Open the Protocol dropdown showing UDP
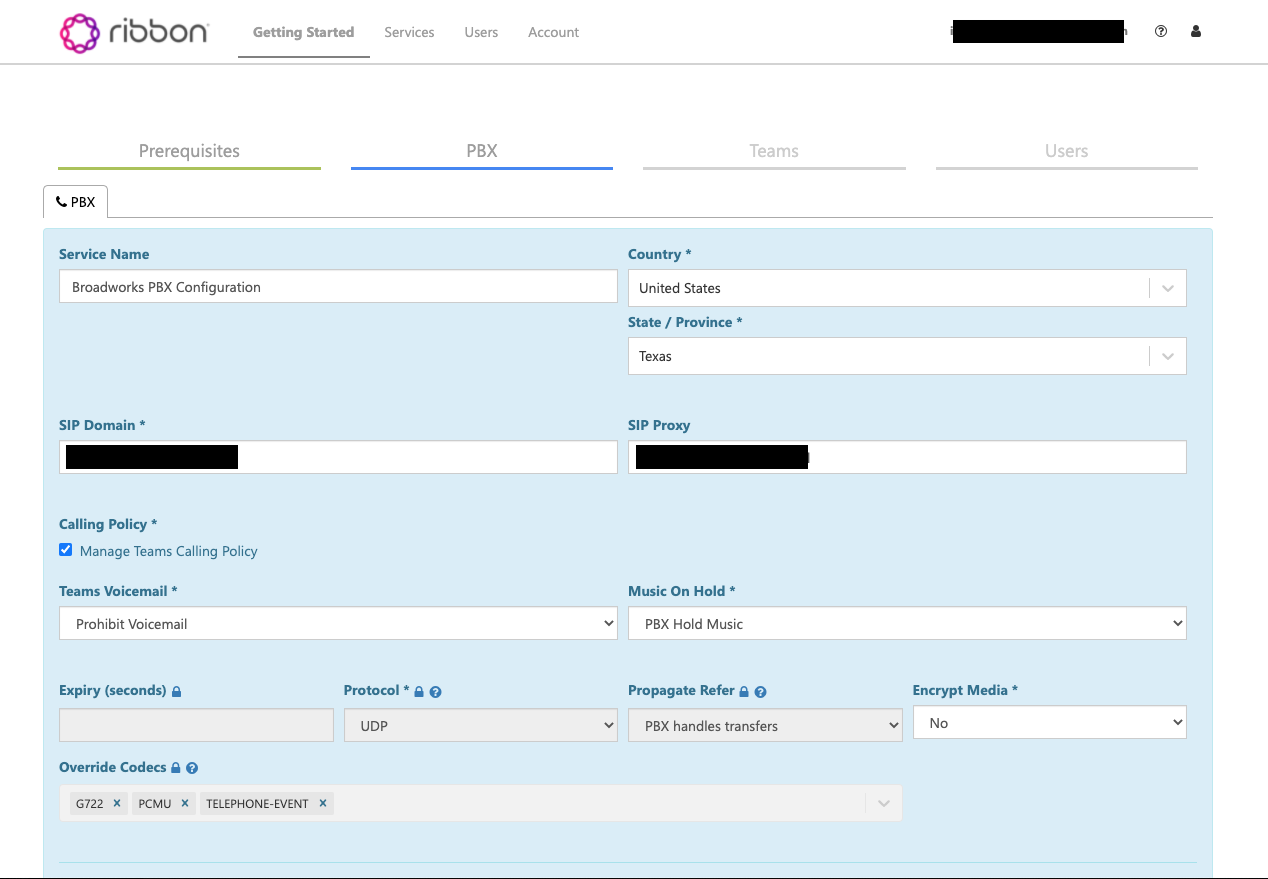Image resolution: width=1268 pixels, height=879 pixels. (481, 725)
